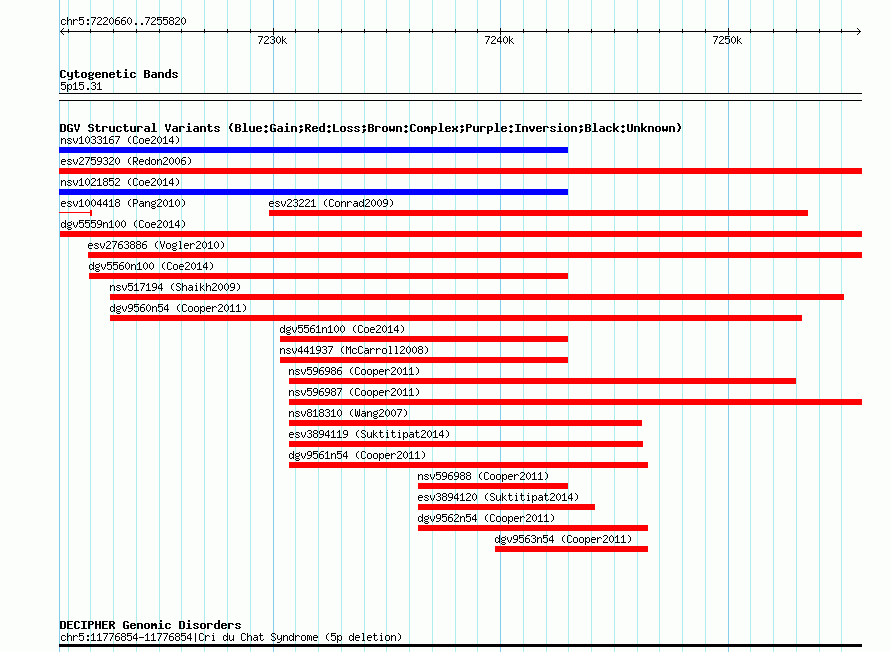Select the blue gain bar under nsv1033167
Viewport: 890px width, 652px height.
pos(313,150)
